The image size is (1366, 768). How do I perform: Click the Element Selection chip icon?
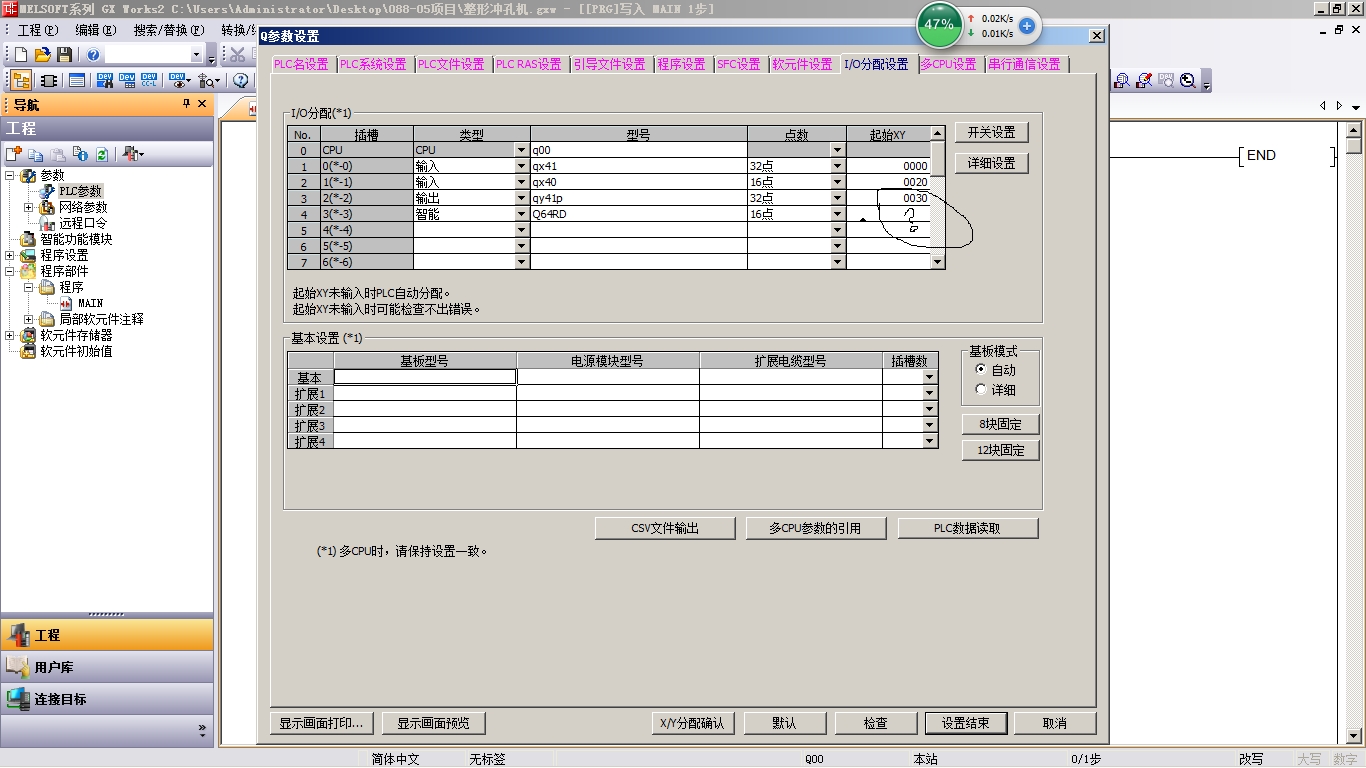48,80
